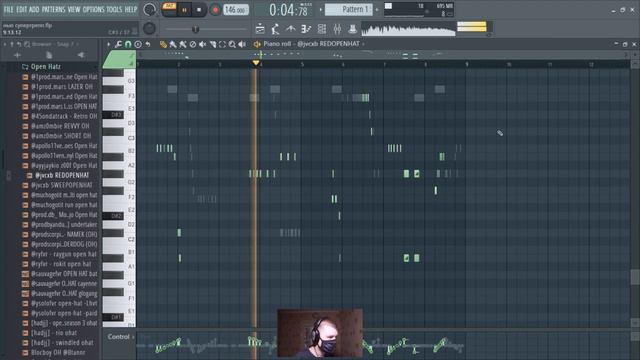Select the Playback scrub speaker tool
The width and height of the screenshot is (640, 360).
coord(242,44)
